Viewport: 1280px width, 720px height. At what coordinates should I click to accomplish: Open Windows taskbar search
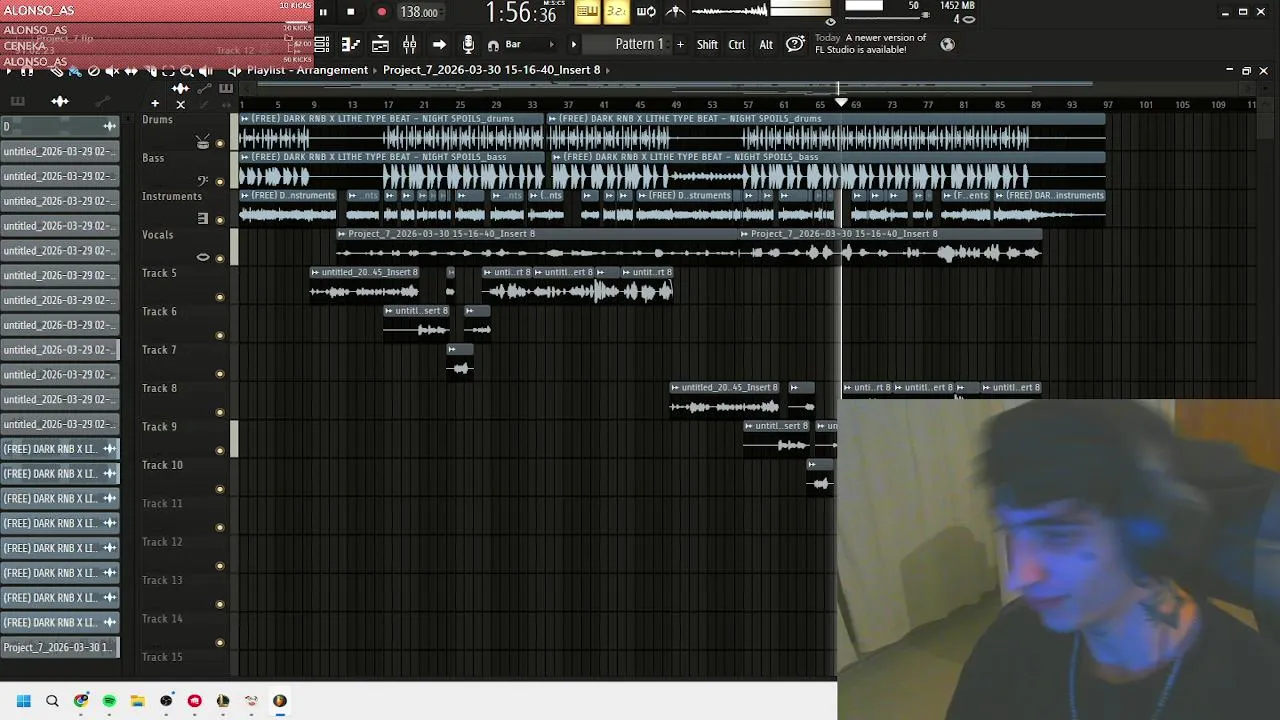pos(52,701)
